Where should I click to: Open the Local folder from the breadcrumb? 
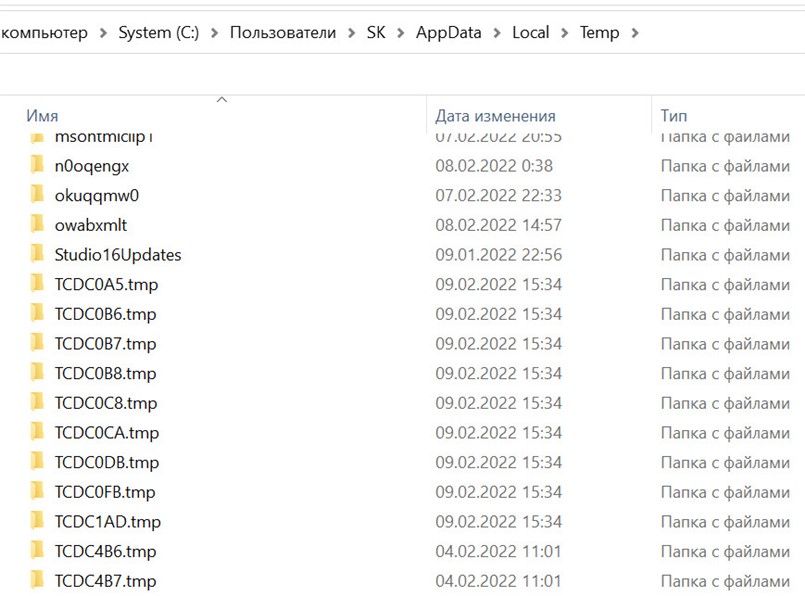coord(530,32)
